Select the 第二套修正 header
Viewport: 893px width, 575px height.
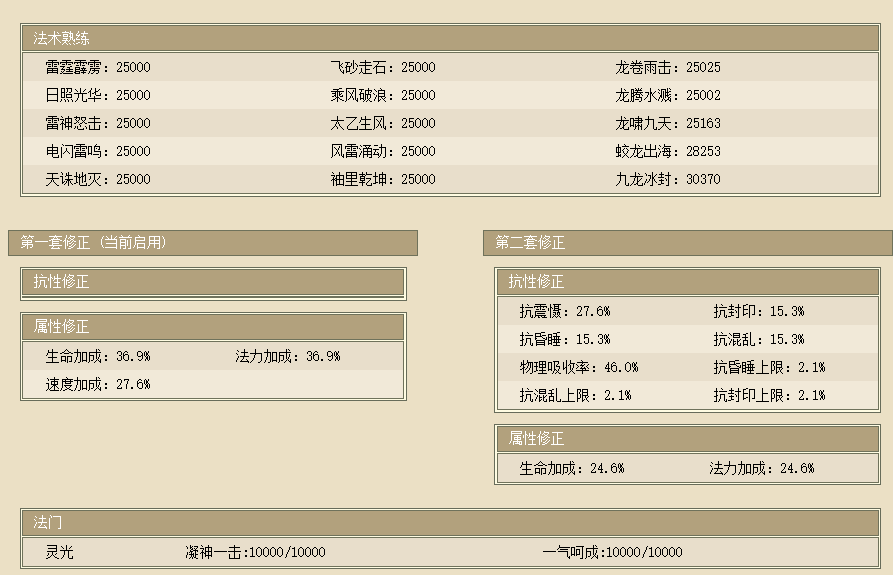[530, 243]
